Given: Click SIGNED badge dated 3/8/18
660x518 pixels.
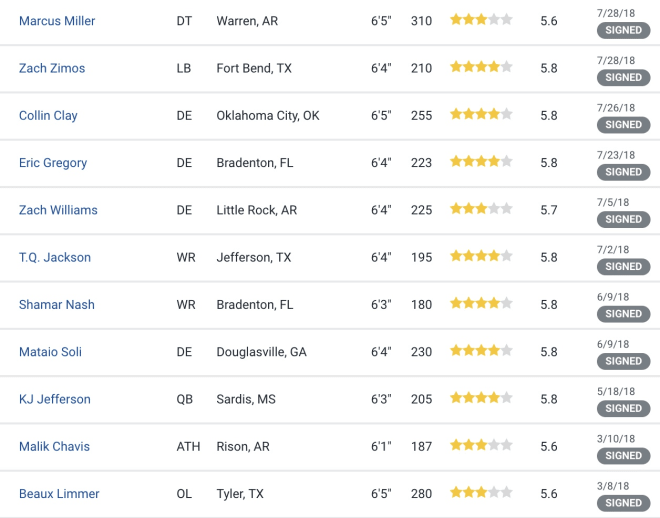Looking at the screenshot, I should 623,503.
